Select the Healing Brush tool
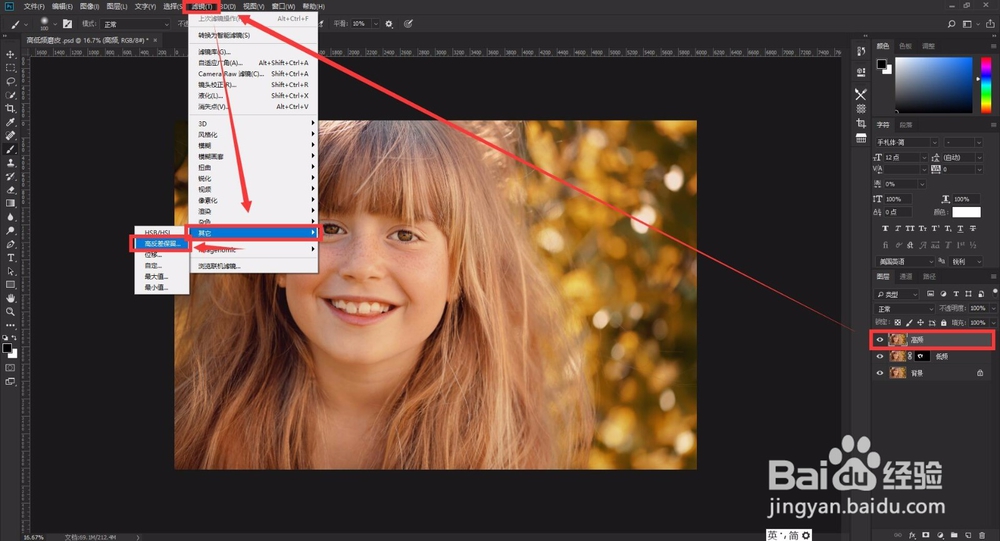The width and height of the screenshot is (1000, 541). coord(10,135)
